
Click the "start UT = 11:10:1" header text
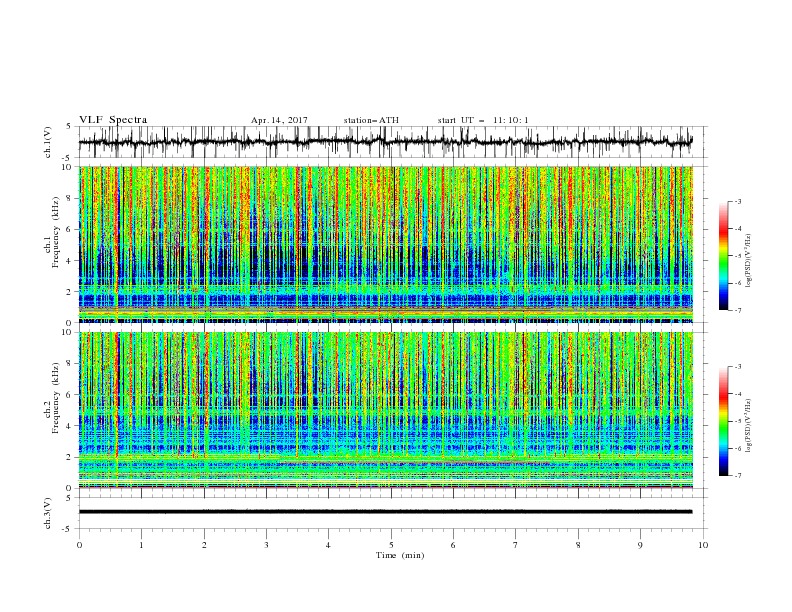[x=483, y=120]
